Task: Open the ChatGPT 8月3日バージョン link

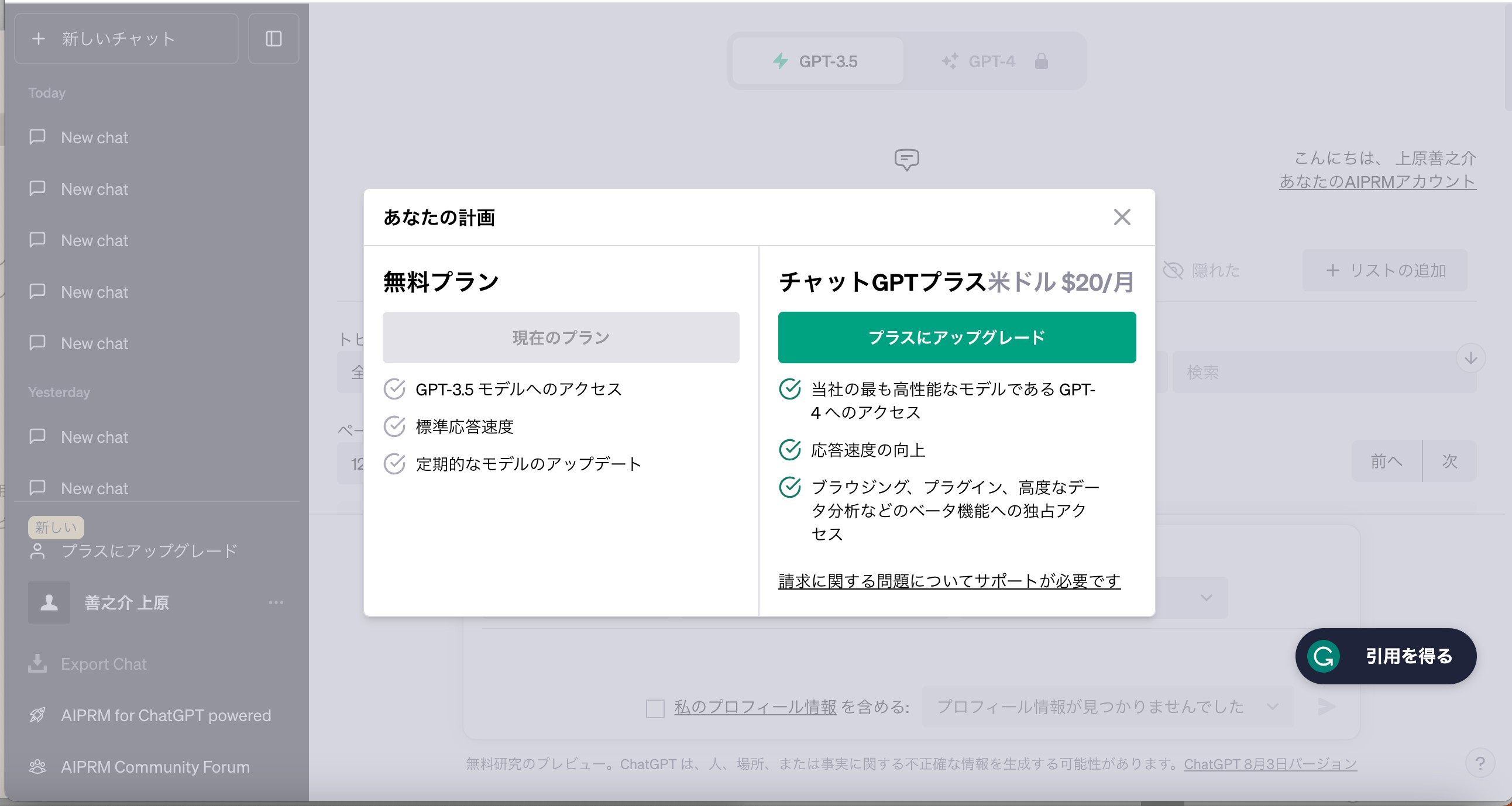Action: [x=1270, y=764]
